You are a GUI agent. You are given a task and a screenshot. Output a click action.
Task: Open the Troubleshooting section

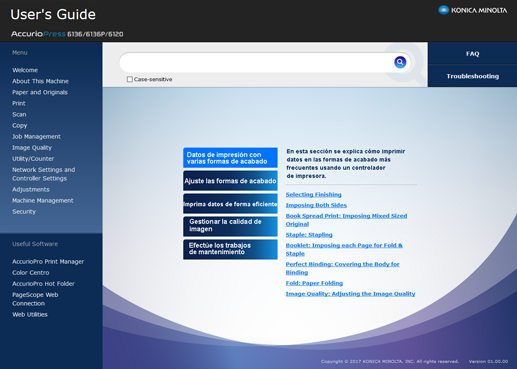pyautogui.click(x=472, y=76)
